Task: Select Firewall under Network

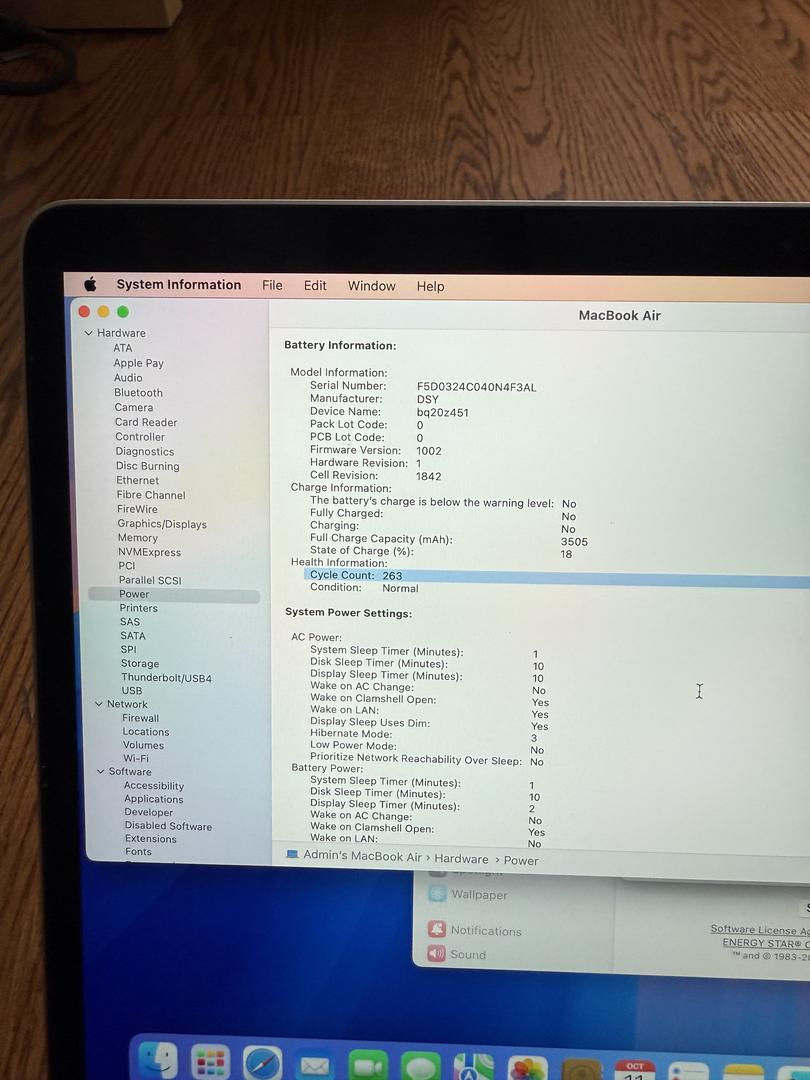Action: coord(141,718)
